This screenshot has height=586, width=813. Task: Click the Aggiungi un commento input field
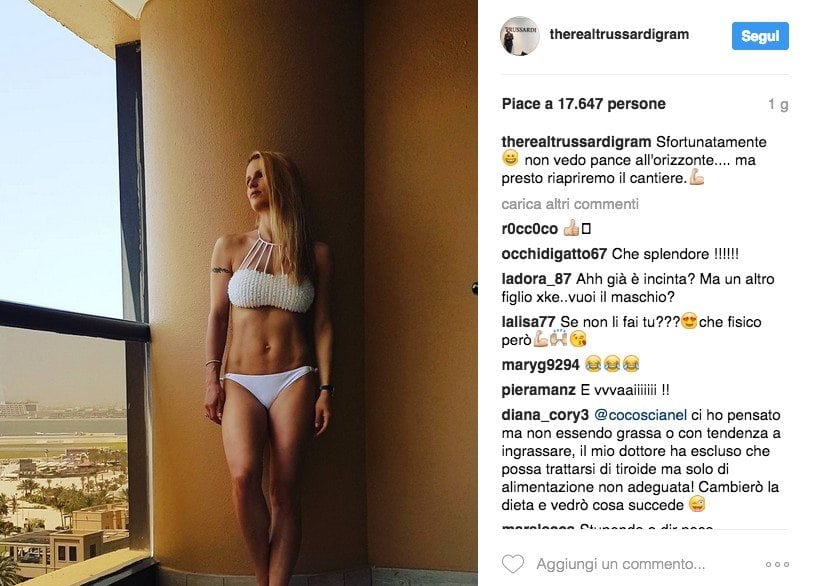tap(621, 564)
